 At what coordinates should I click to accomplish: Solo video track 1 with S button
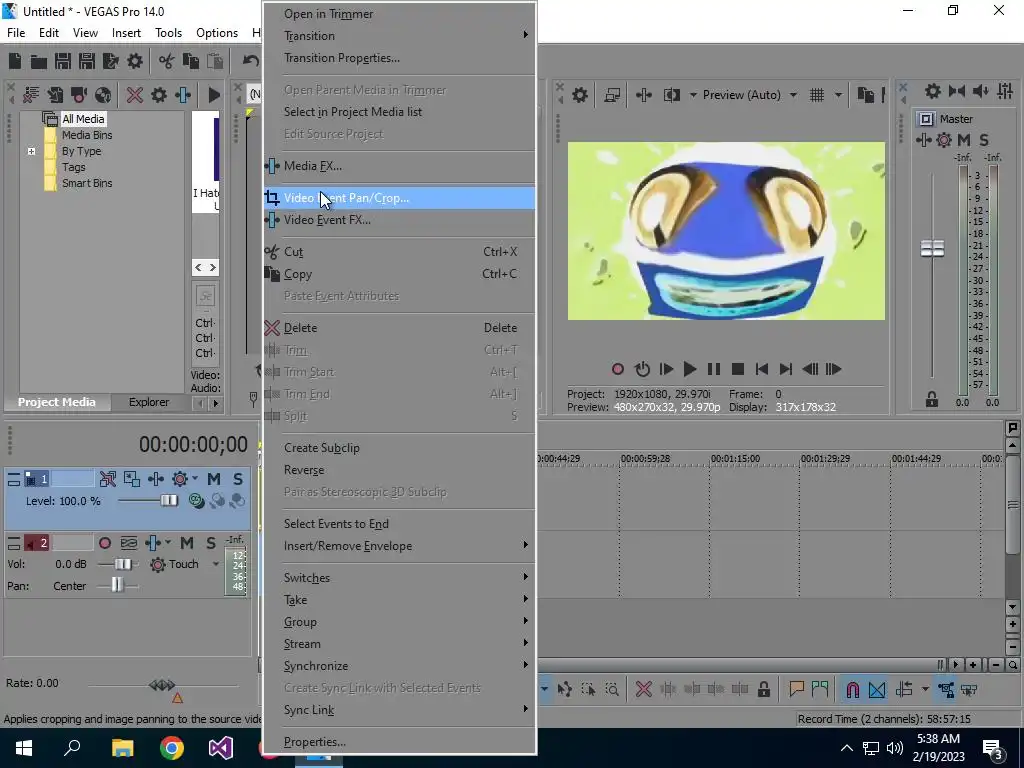coord(238,479)
